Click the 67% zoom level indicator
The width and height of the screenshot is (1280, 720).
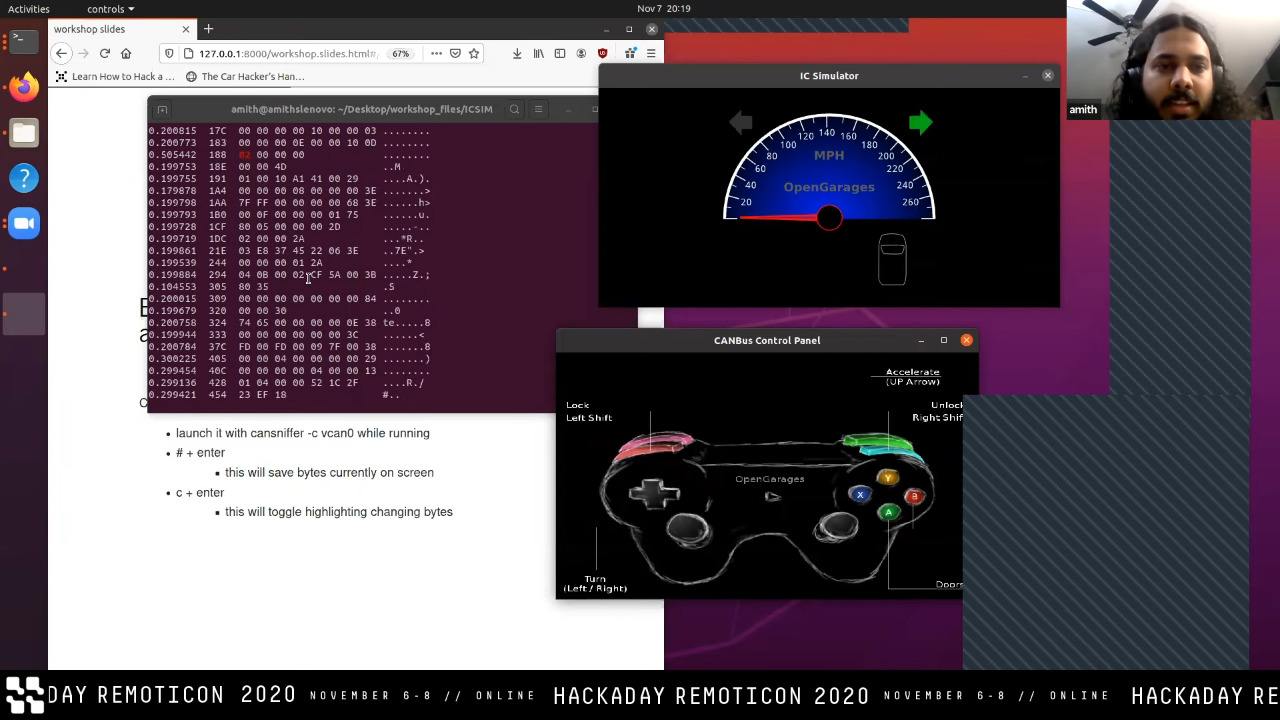tap(400, 53)
